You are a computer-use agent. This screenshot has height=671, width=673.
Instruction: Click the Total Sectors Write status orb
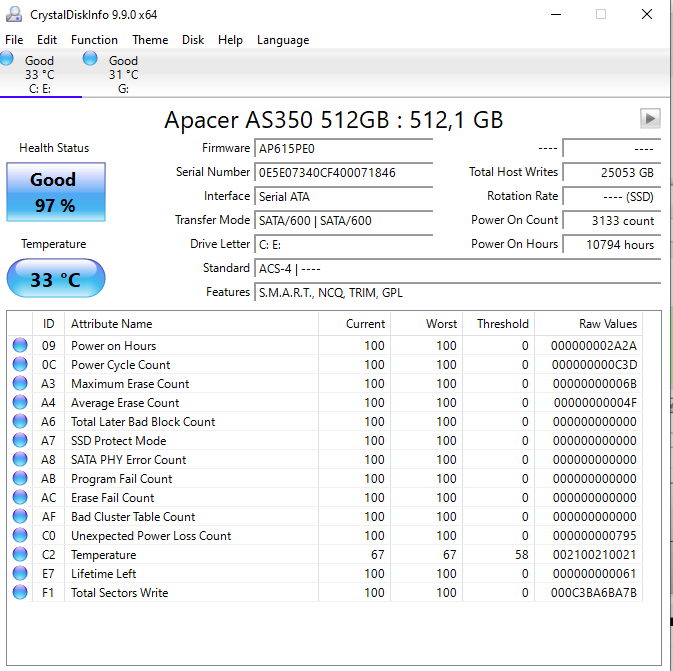(x=20, y=592)
